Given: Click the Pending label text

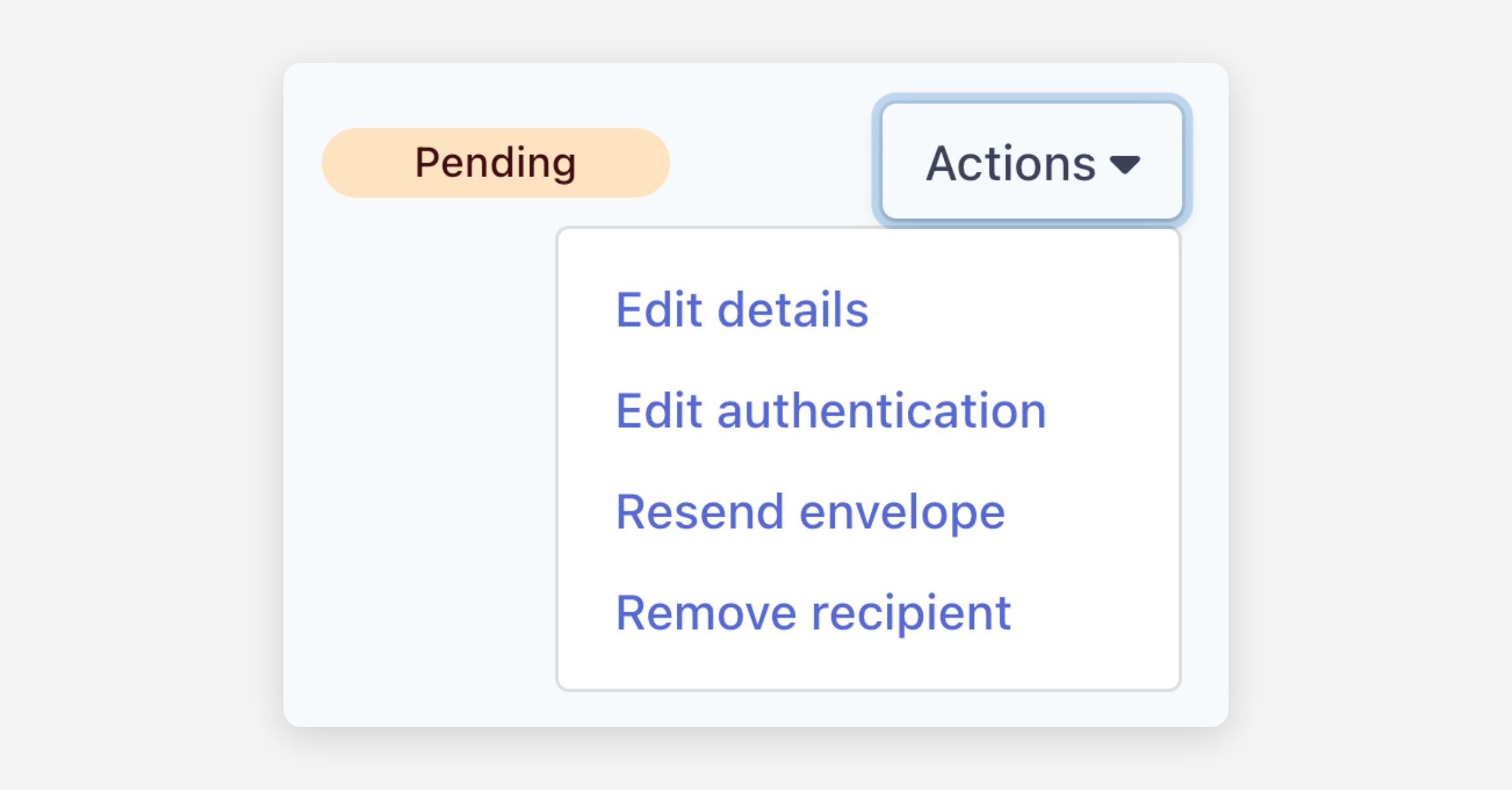Looking at the screenshot, I should tap(495, 163).
